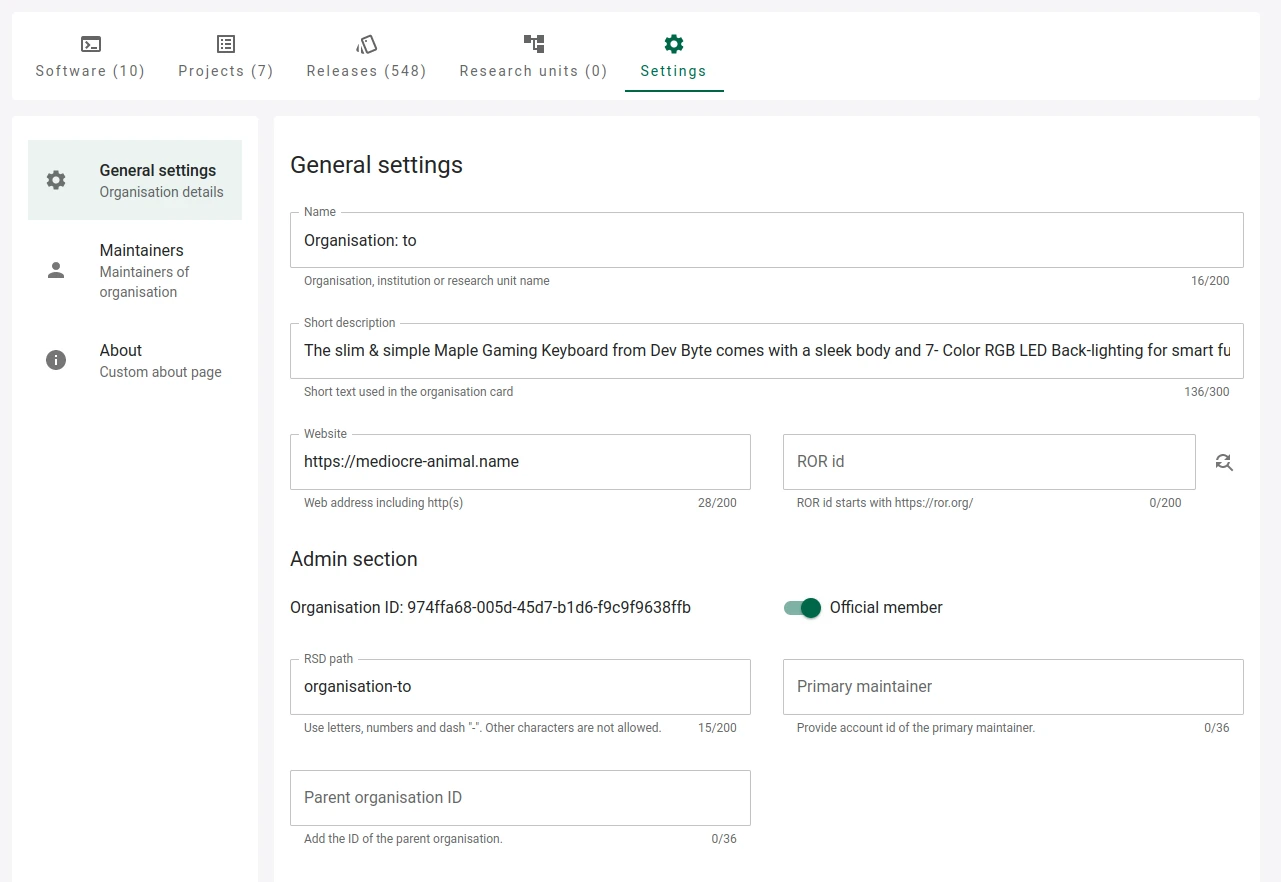1281x882 pixels.
Task: Click the Releases icon
Action: coord(366,44)
